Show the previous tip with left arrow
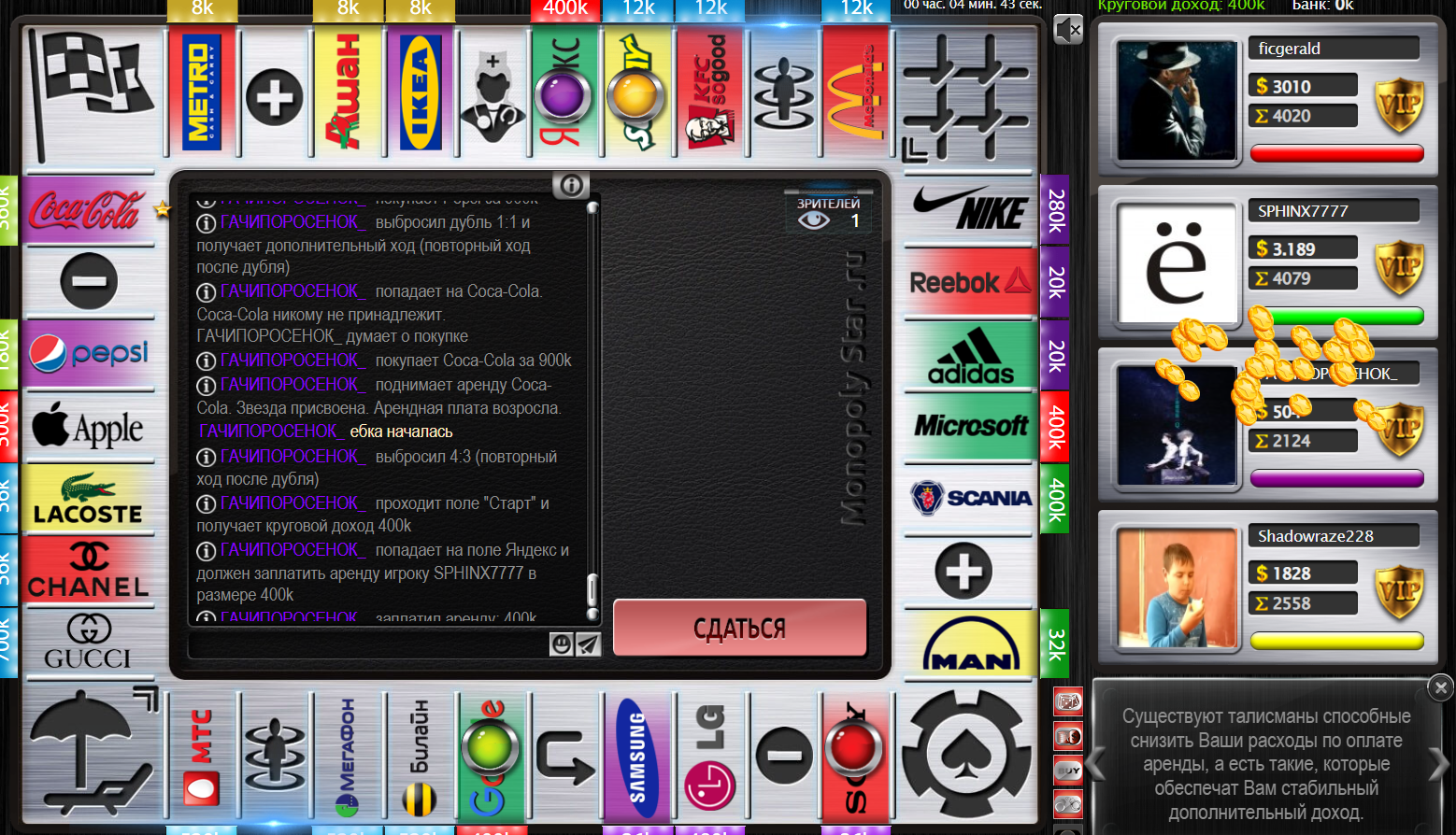The width and height of the screenshot is (1456, 835). point(1096,764)
